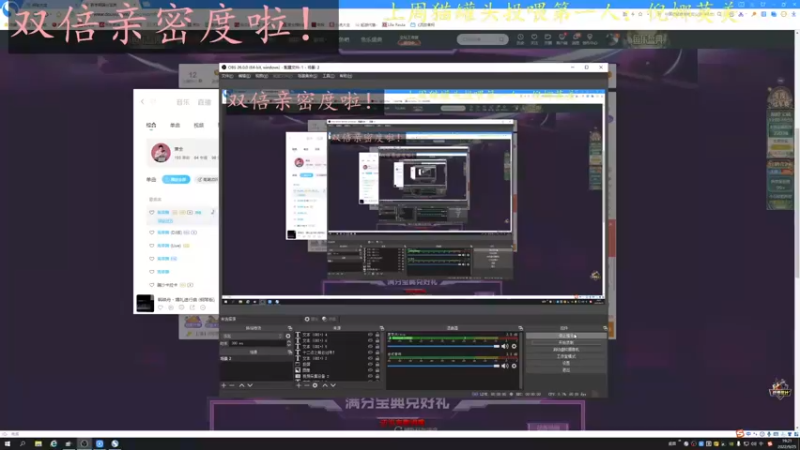Like the currently playing song in the results
Image resolution: width=800 pixels, height=450 pixels.
(152, 212)
